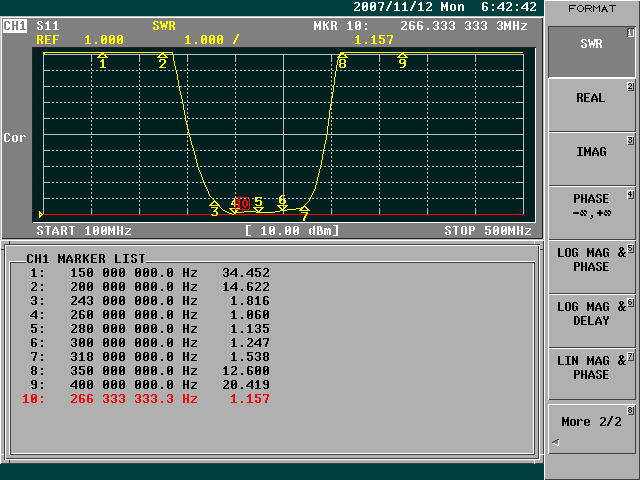Click marker 2 on the trace
Viewport: 640px width, 480px height.
[162, 60]
